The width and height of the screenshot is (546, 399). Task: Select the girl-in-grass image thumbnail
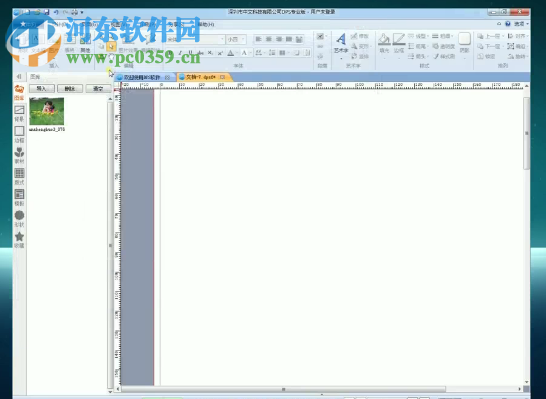pos(47,111)
